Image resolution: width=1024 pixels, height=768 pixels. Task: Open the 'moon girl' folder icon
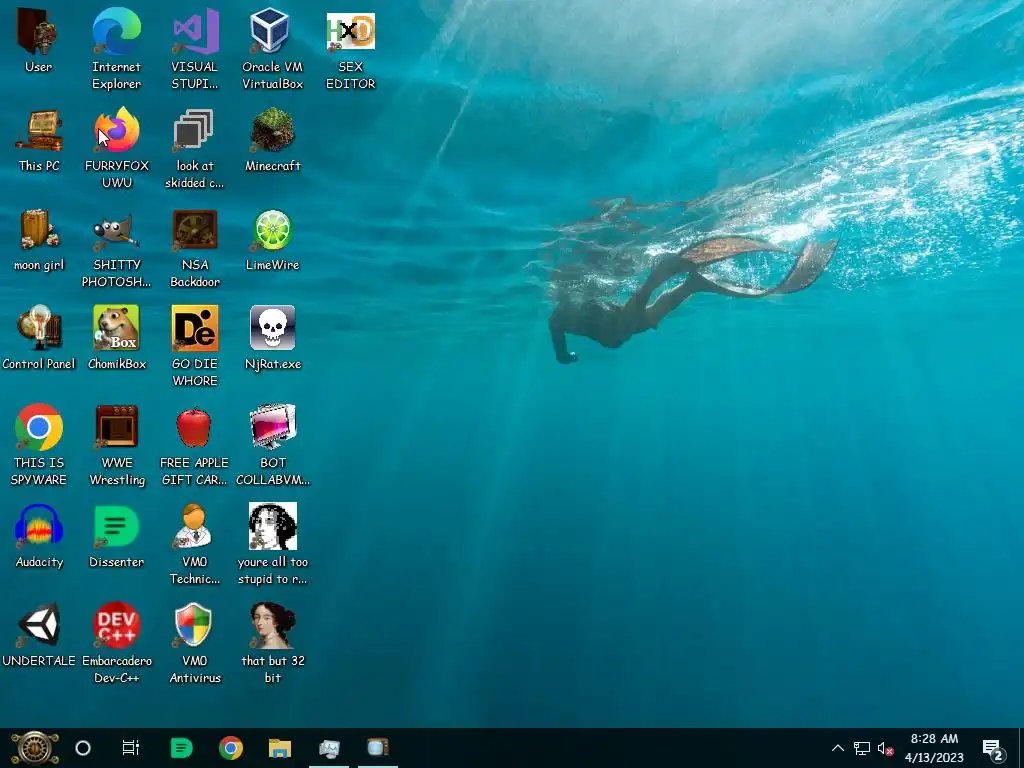(x=39, y=240)
